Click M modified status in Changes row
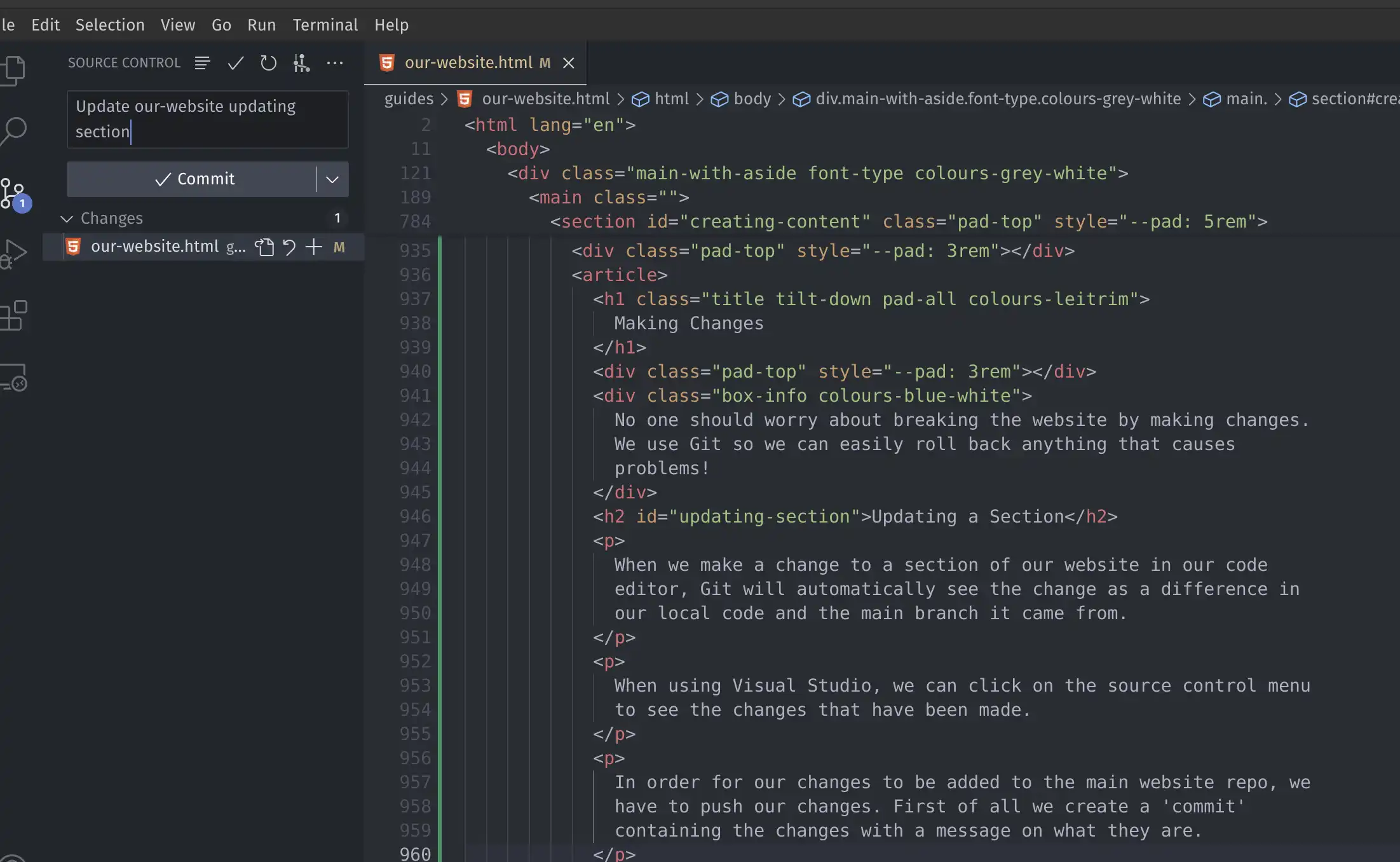 339,247
